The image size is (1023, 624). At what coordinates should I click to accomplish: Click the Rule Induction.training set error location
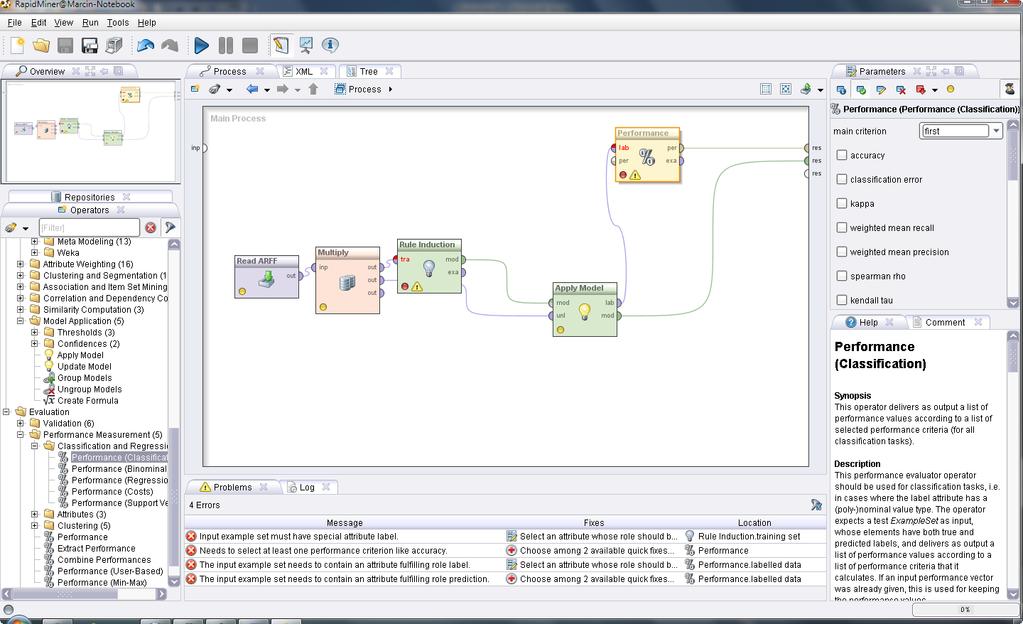pyautogui.click(x=749, y=537)
